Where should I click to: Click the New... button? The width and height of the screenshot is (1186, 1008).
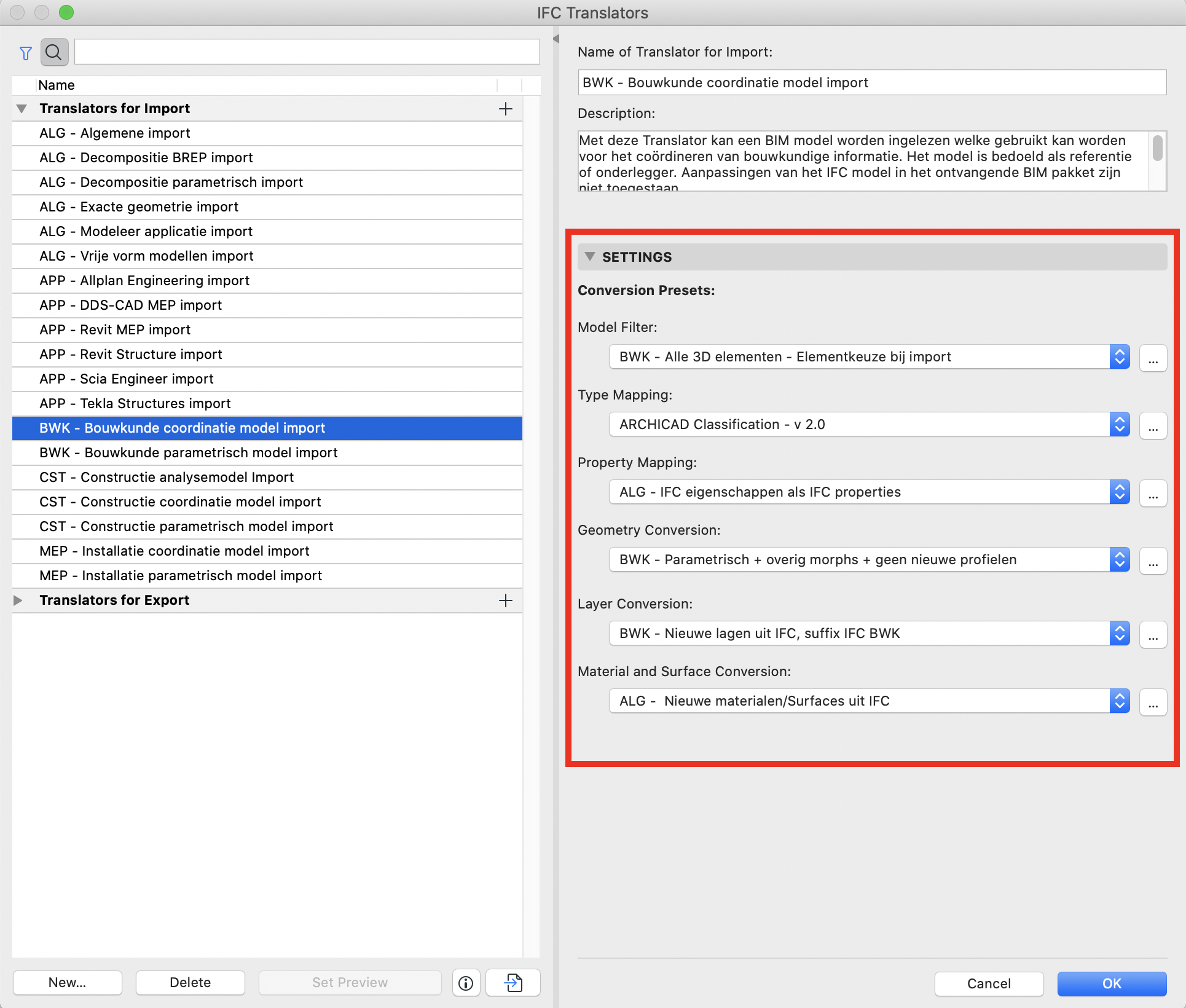pos(68,983)
